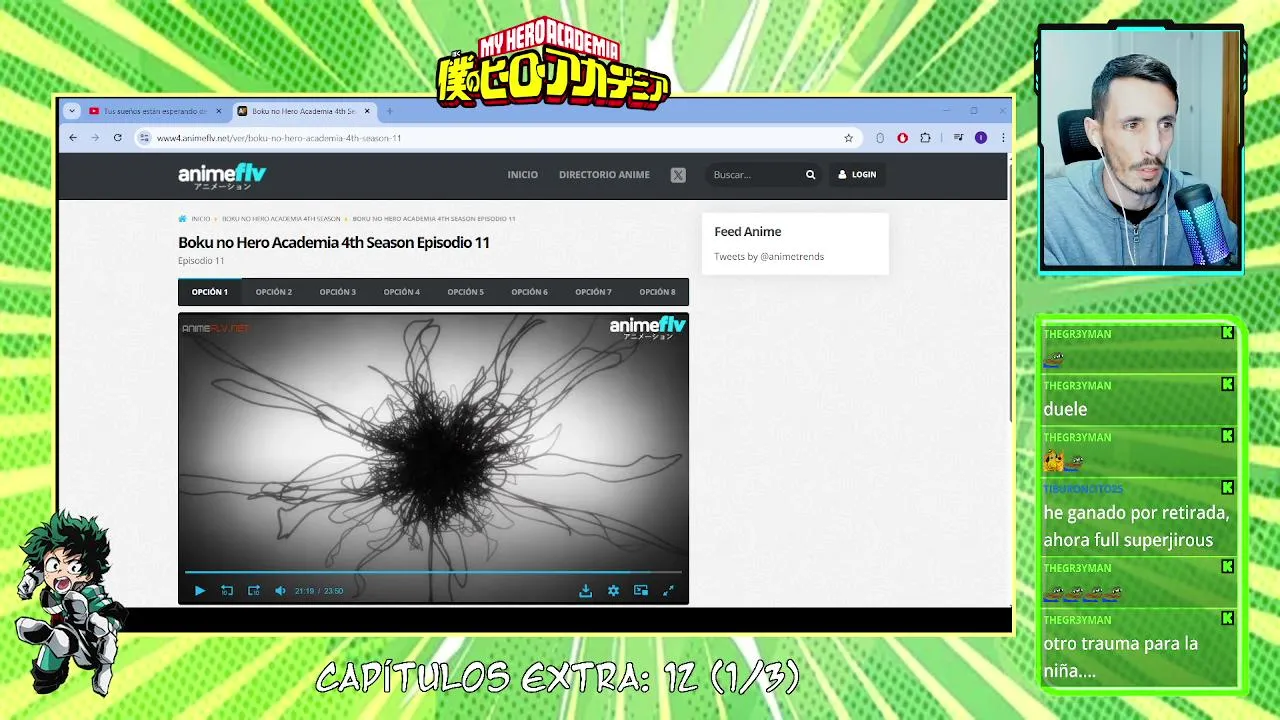This screenshot has height=720, width=1280.
Task: Select the OPCIÓN 5 server tab
Action: pyautogui.click(x=466, y=292)
